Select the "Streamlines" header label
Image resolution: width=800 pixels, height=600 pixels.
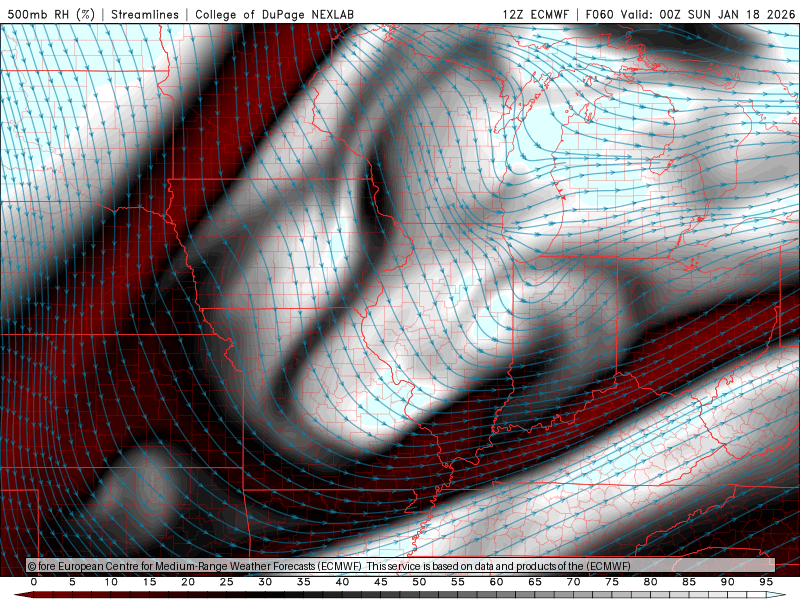tap(145, 14)
